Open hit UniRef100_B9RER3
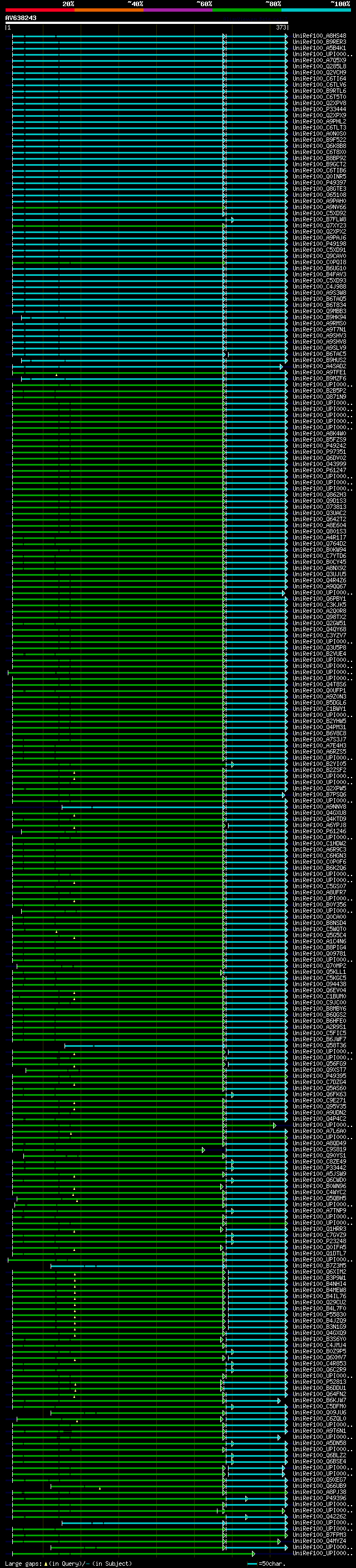This screenshot has width=356, height=1568. coord(319,42)
